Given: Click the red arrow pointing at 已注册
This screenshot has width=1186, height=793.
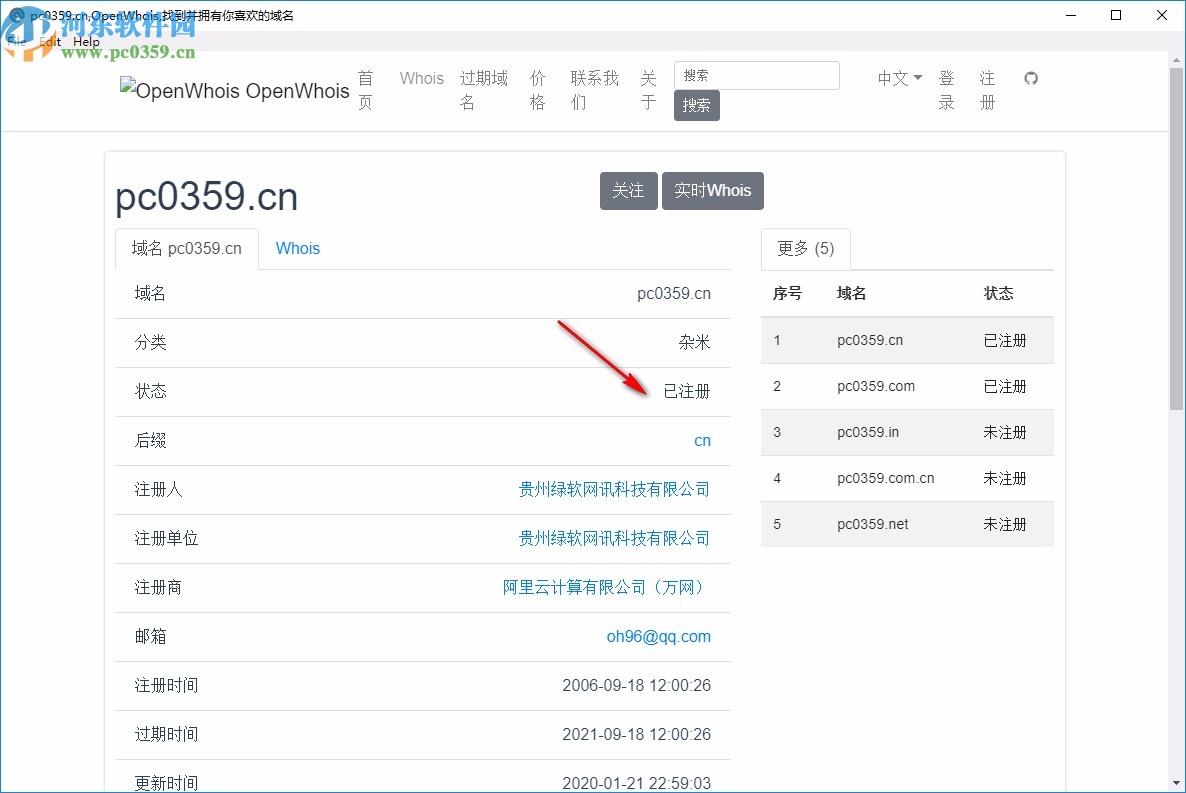Looking at the screenshot, I should click(x=605, y=355).
